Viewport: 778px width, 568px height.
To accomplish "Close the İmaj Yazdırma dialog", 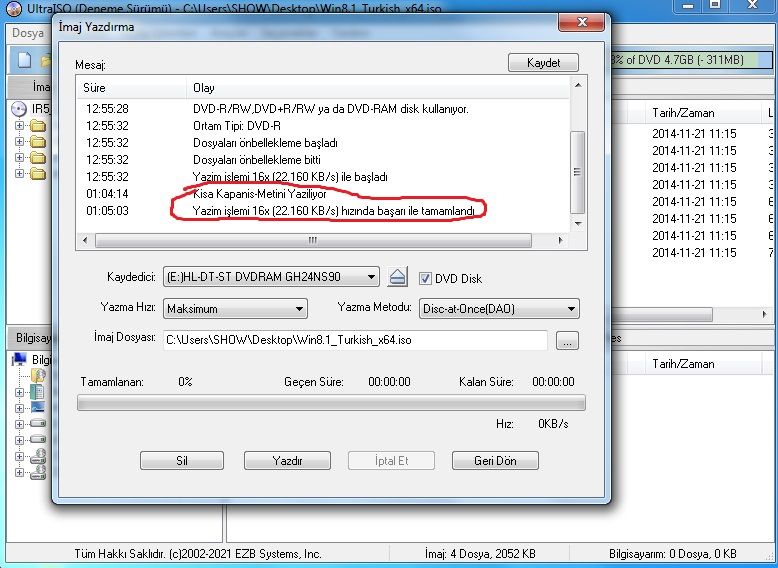I will [x=582, y=22].
